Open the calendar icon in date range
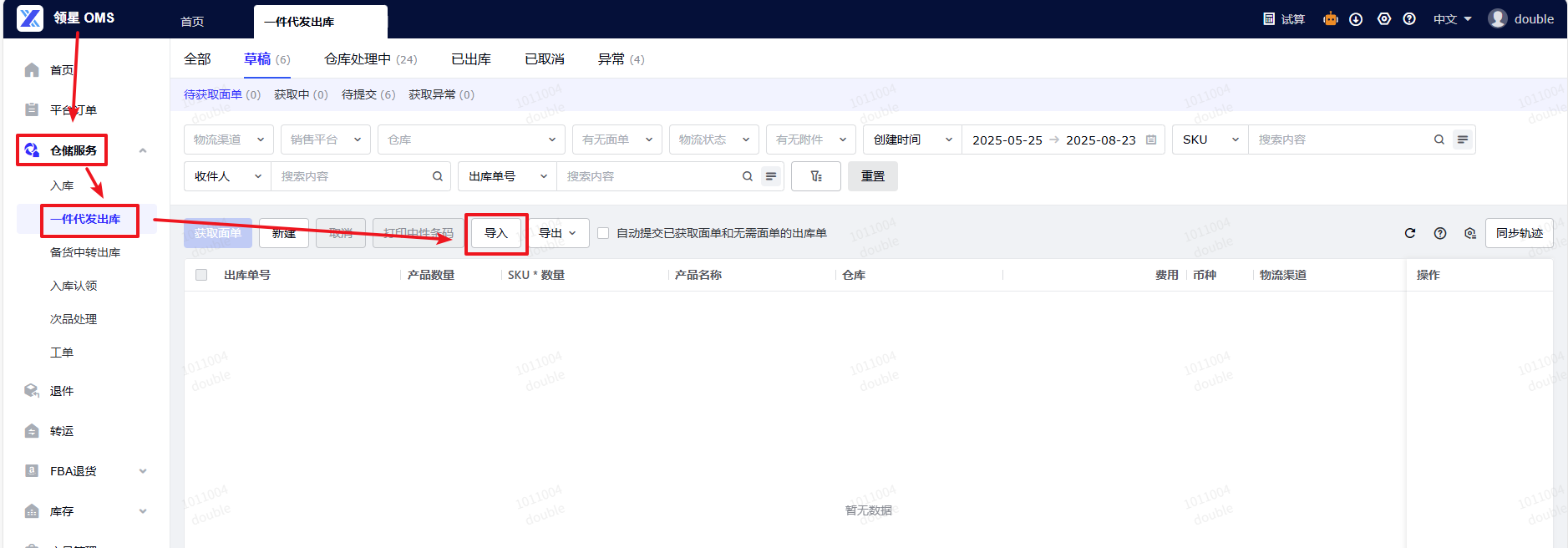Image resolution: width=1568 pixels, height=548 pixels. point(1151,140)
